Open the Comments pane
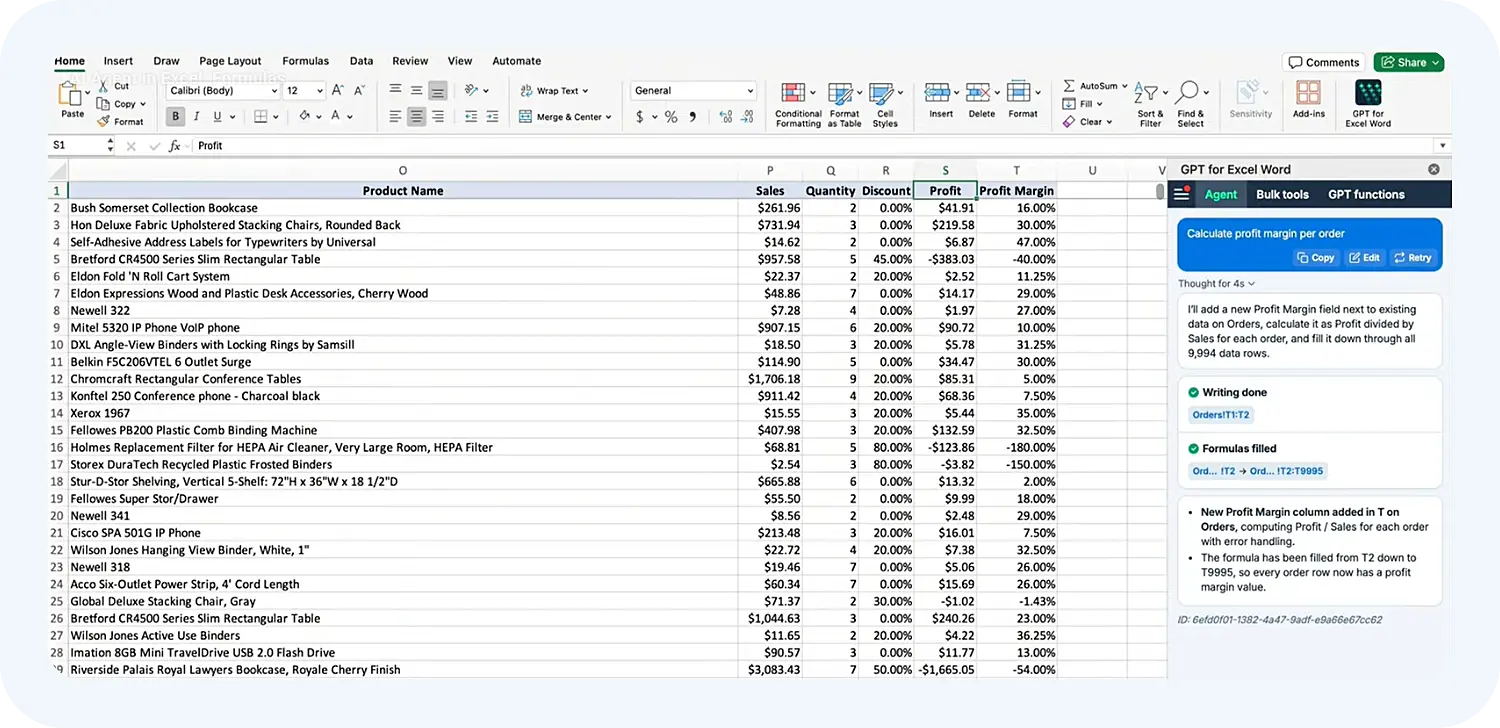The height and width of the screenshot is (728, 1500). click(1323, 62)
